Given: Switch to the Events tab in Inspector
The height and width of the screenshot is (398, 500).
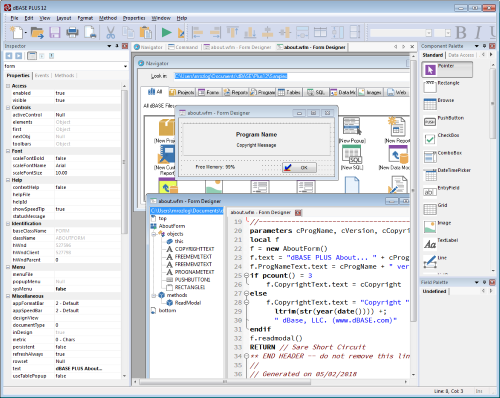Looking at the screenshot, I should coord(42,75).
